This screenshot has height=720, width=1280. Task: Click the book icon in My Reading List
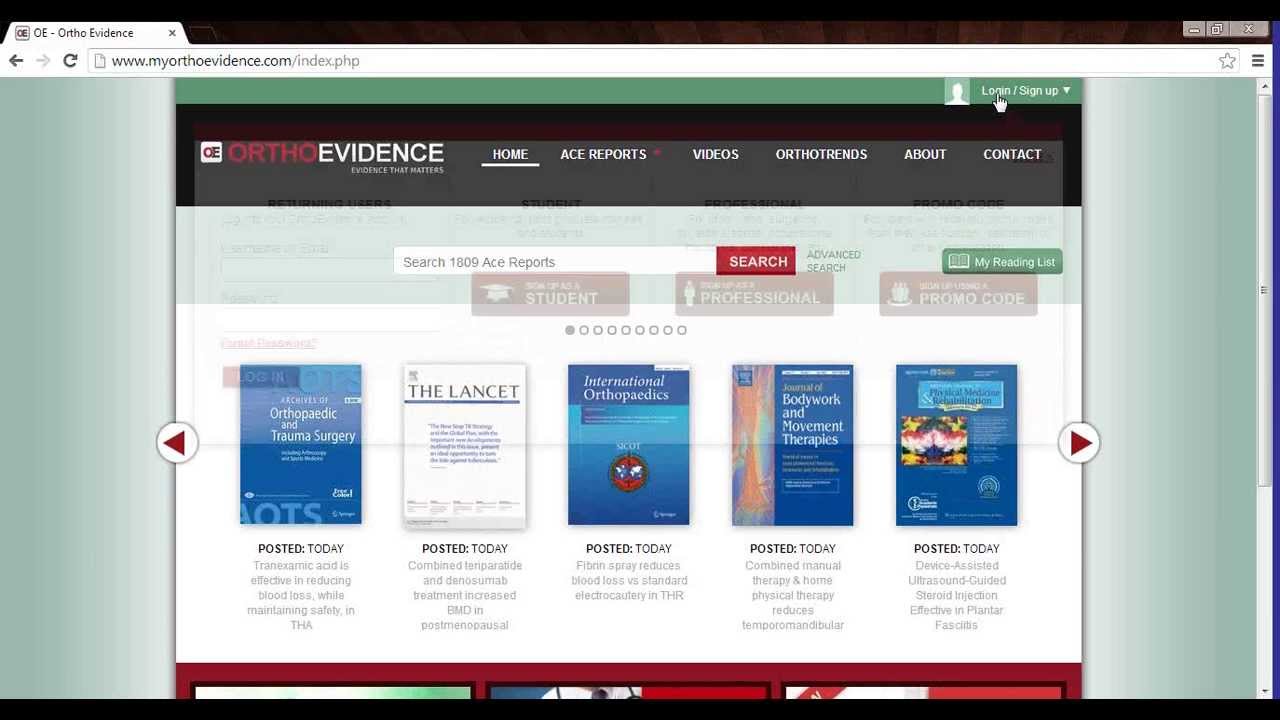click(959, 262)
